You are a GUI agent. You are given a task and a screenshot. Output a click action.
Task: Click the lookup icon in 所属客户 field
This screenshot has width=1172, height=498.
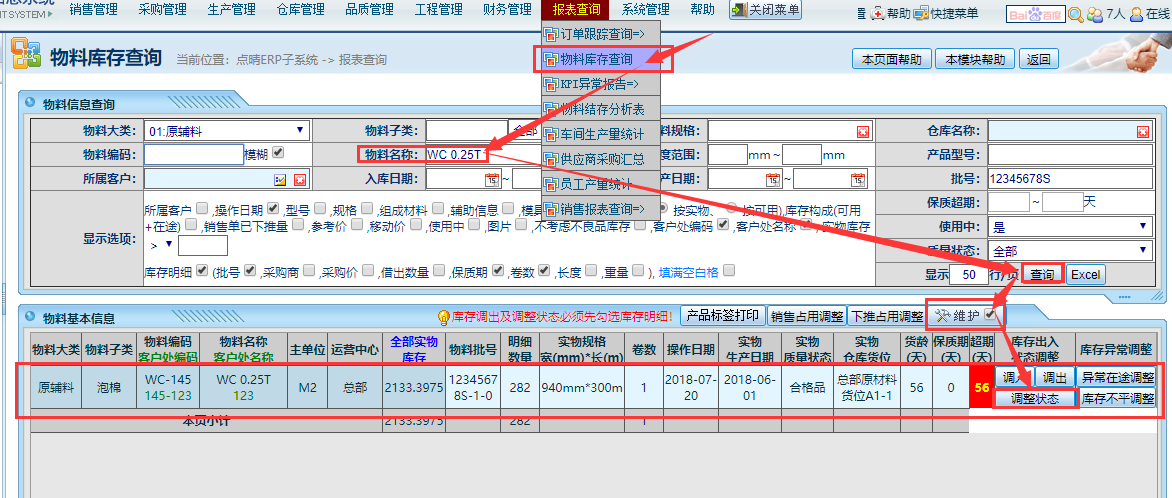[281, 179]
